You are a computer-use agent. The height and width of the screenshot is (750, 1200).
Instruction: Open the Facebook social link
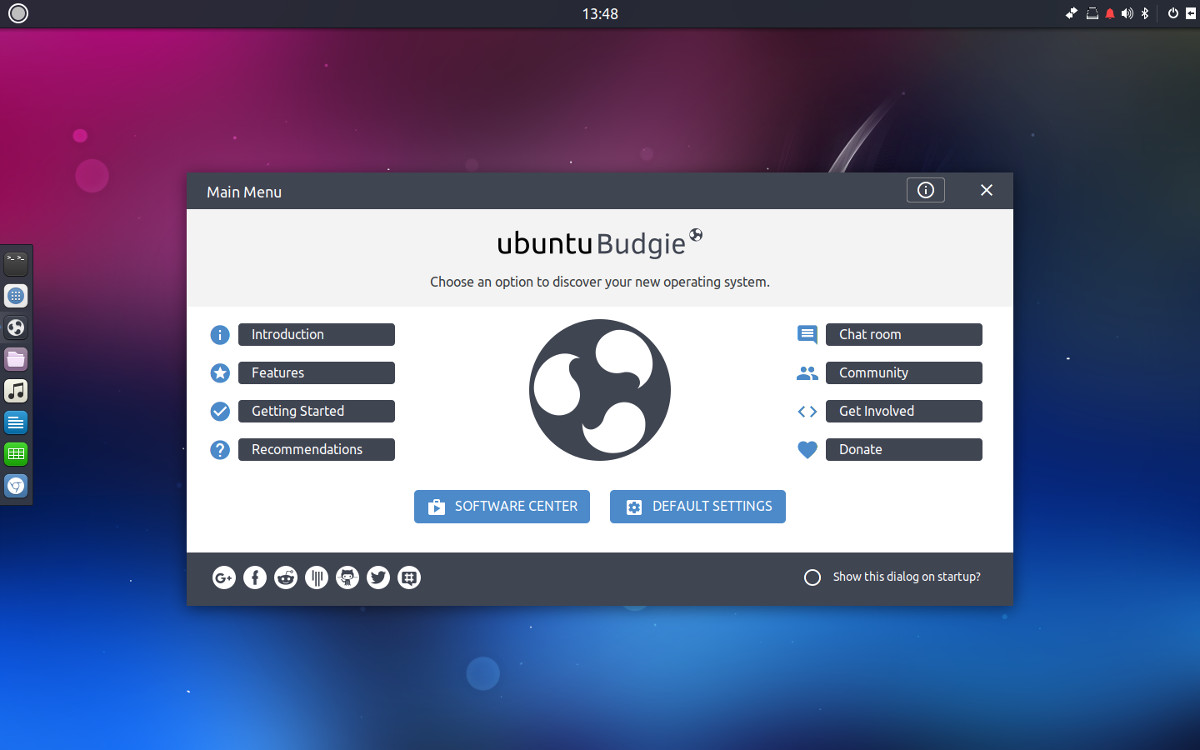pyautogui.click(x=255, y=577)
